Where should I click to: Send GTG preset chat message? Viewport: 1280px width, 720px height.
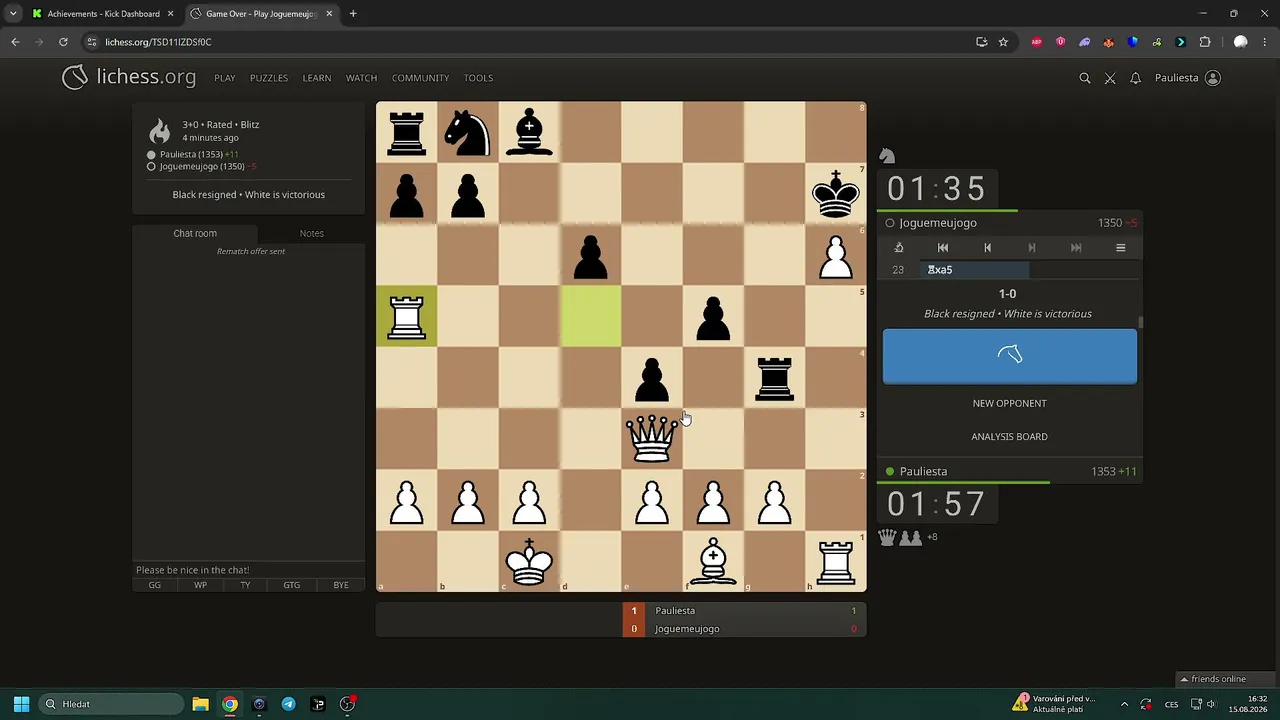click(x=291, y=585)
